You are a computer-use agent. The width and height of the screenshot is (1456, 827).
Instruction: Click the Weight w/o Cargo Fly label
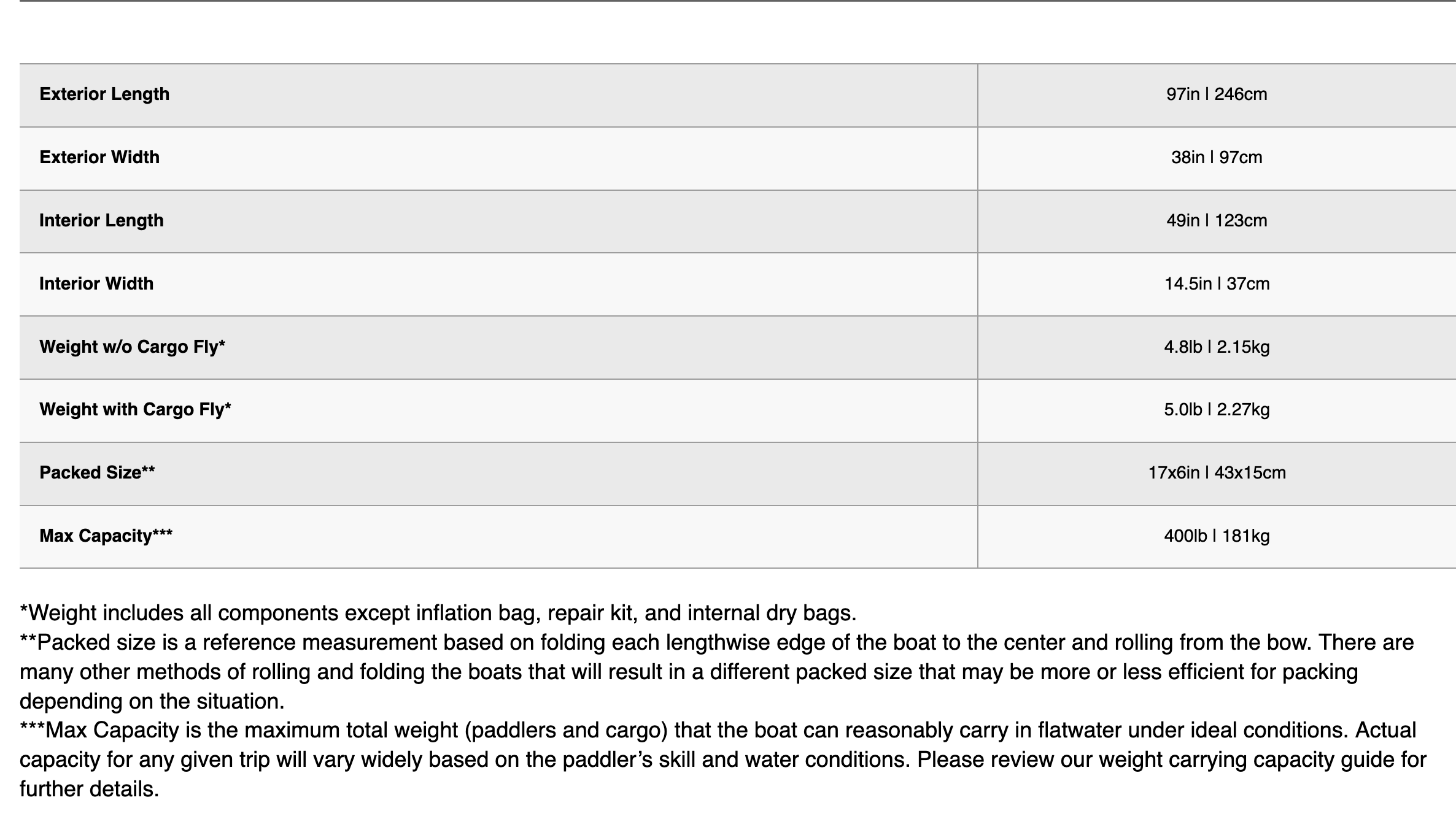[132, 347]
